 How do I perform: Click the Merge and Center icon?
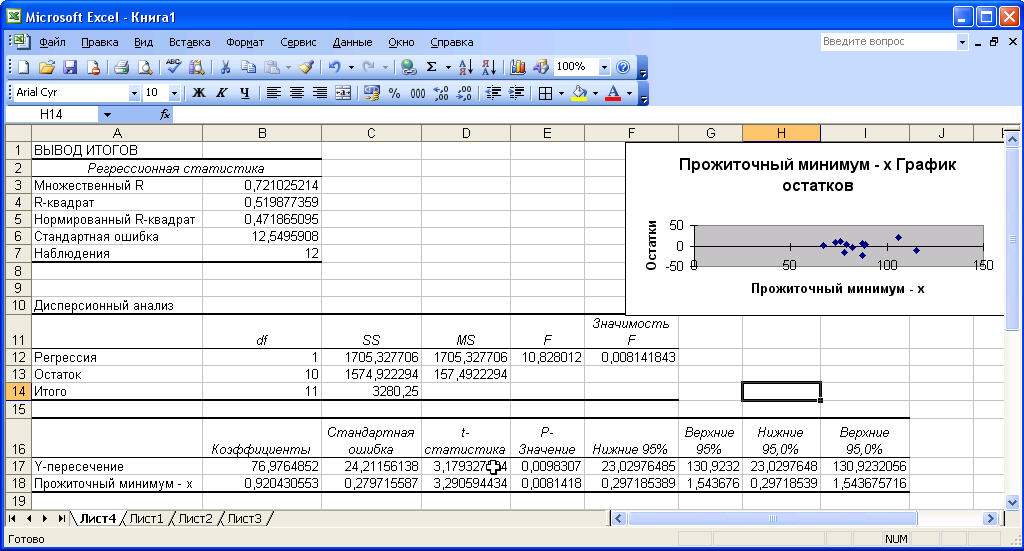point(343,93)
